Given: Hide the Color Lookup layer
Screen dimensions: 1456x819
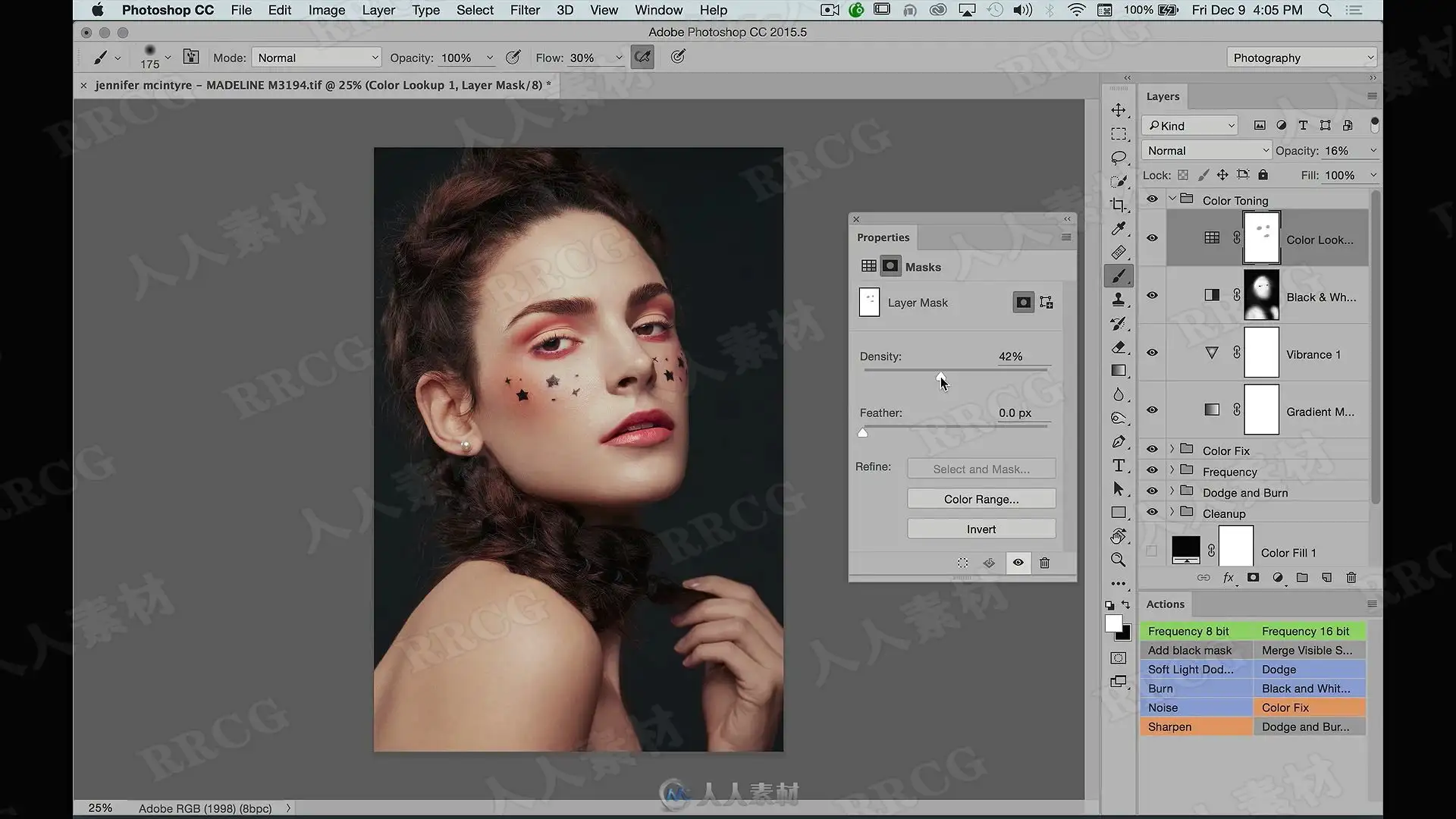Looking at the screenshot, I should tap(1152, 238).
